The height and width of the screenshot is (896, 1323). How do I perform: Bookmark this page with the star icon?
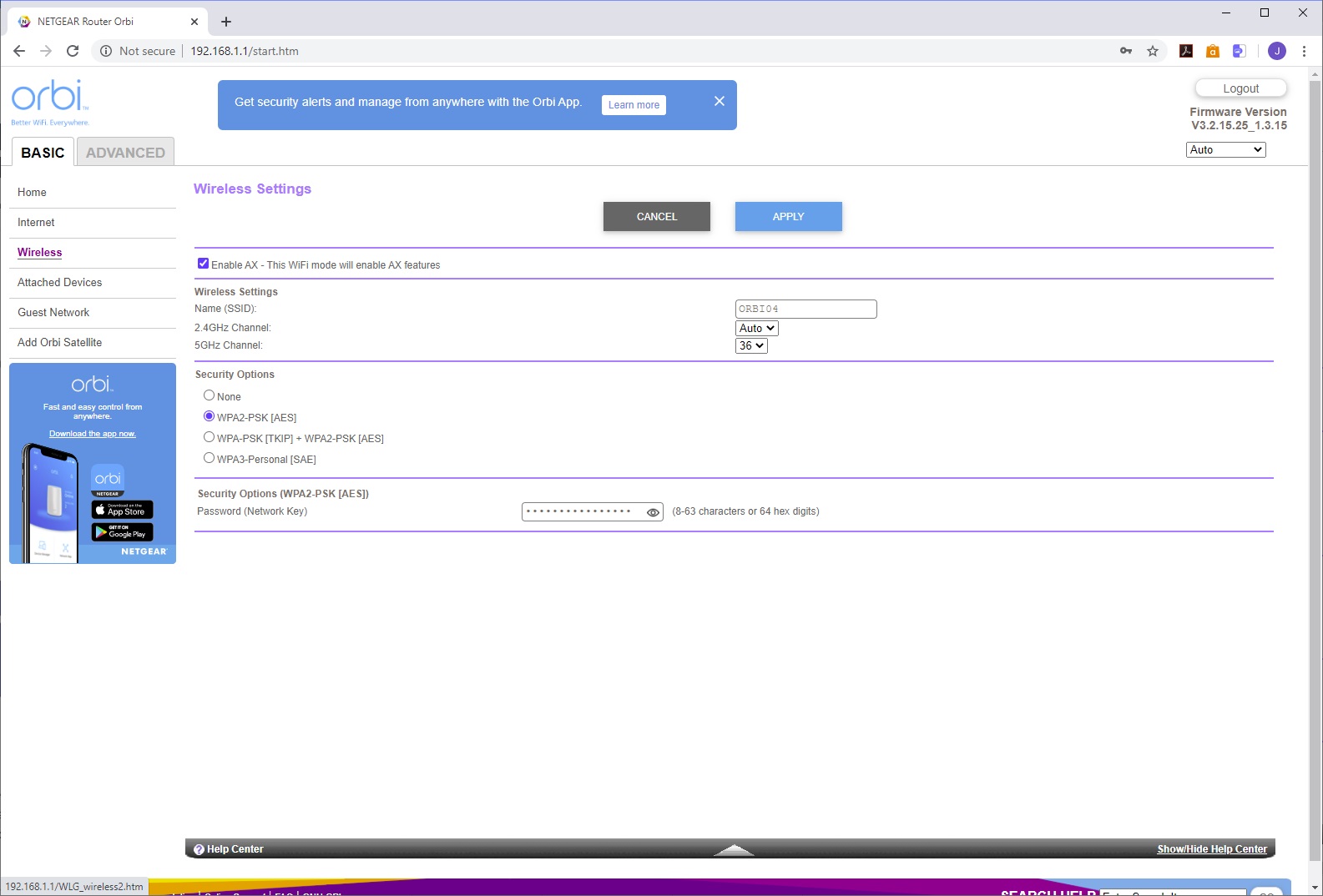(1153, 51)
